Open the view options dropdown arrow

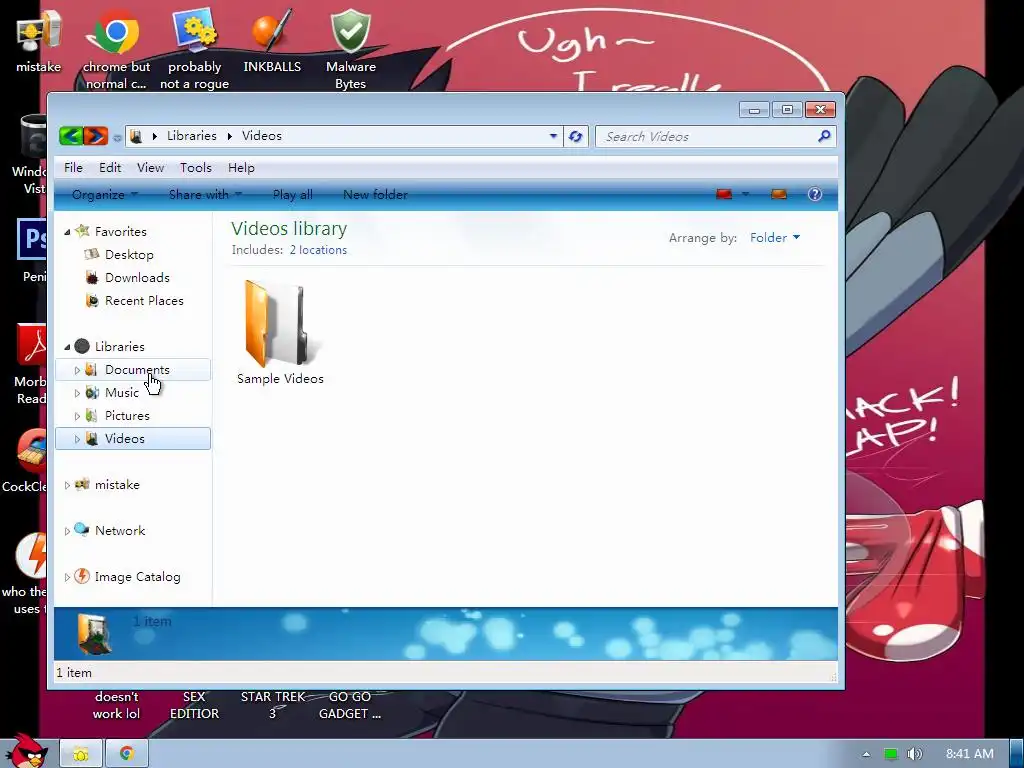[745, 195]
